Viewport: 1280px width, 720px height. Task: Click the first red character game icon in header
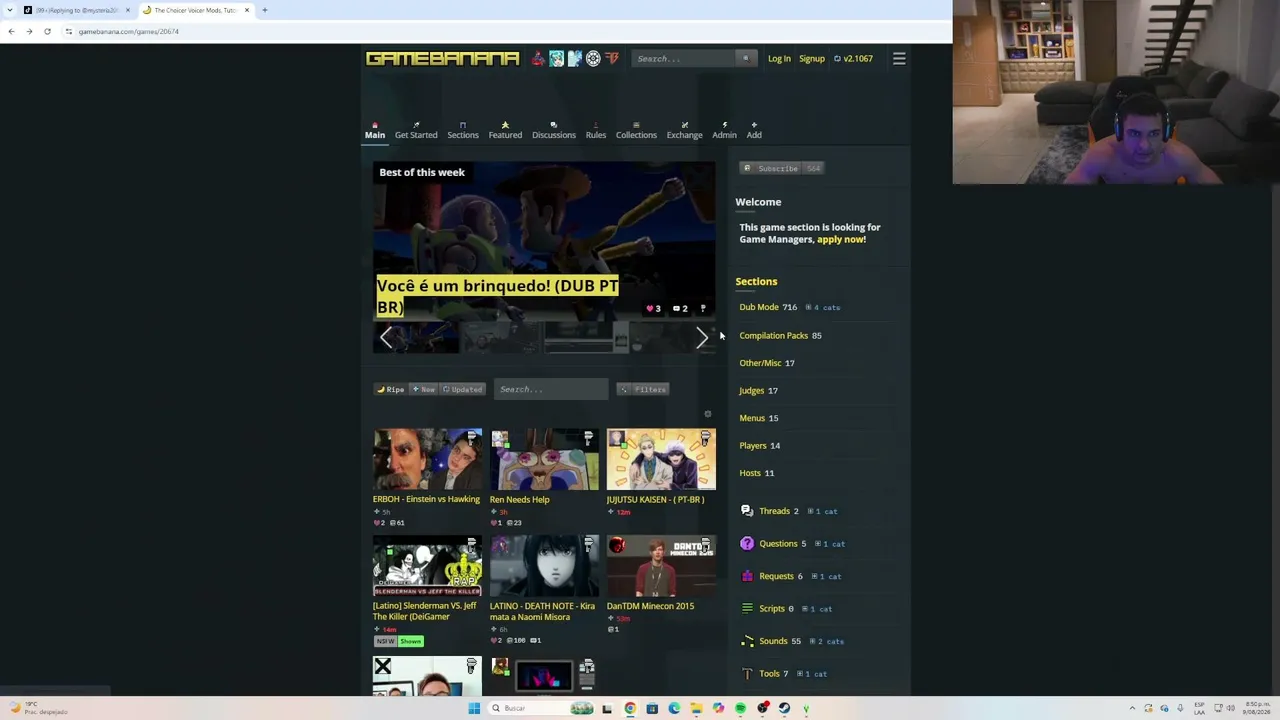pos(538,59)
